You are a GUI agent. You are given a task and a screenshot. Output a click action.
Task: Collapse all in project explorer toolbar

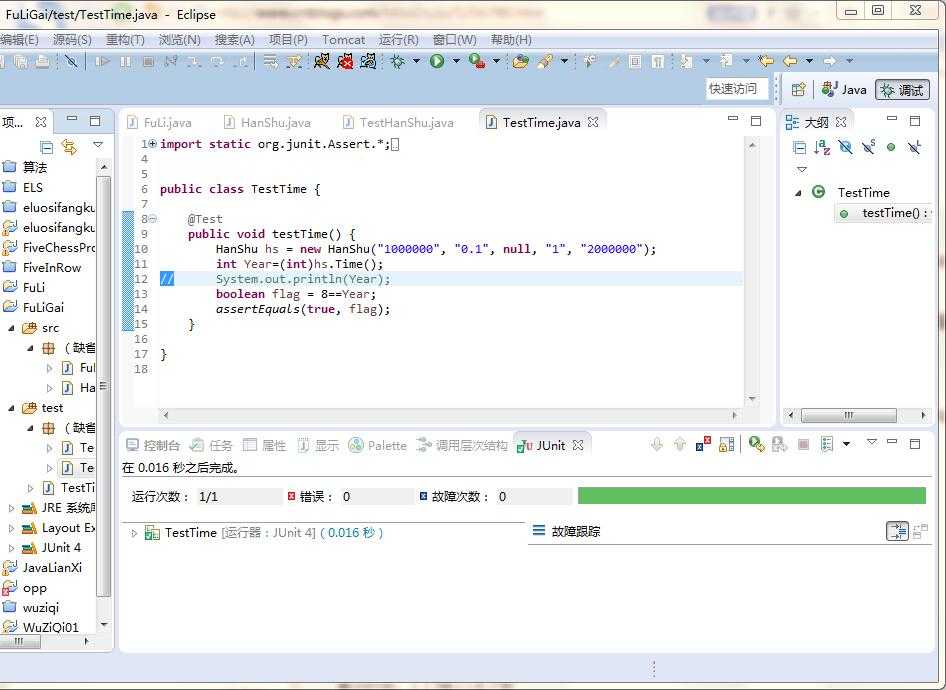point(46,147)
